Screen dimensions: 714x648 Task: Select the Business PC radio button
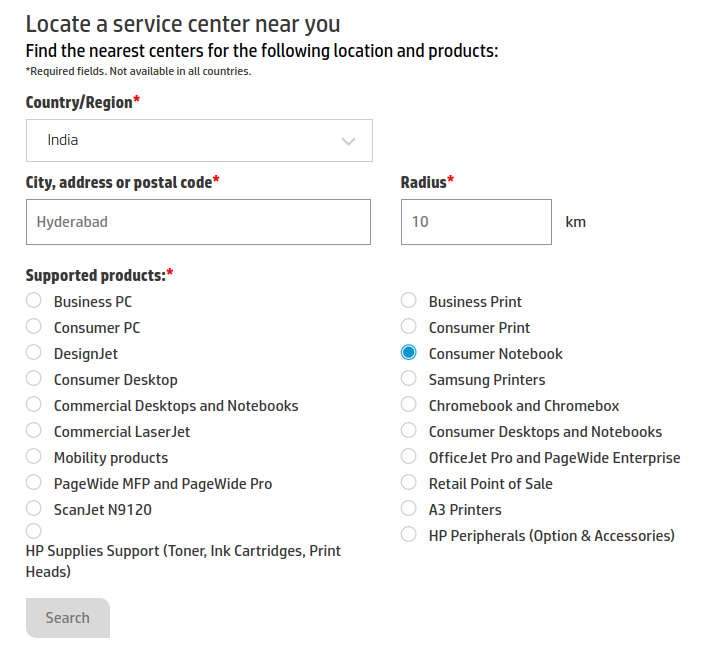coord(34,301)
